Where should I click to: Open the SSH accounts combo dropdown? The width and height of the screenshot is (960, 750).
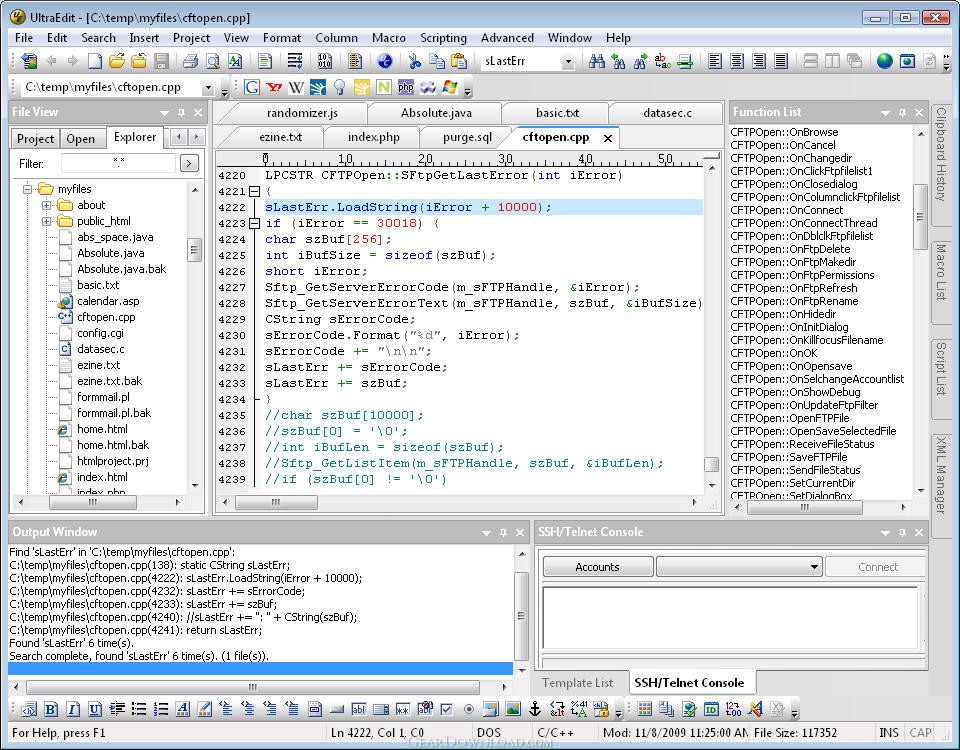click(x=814, y=567)
